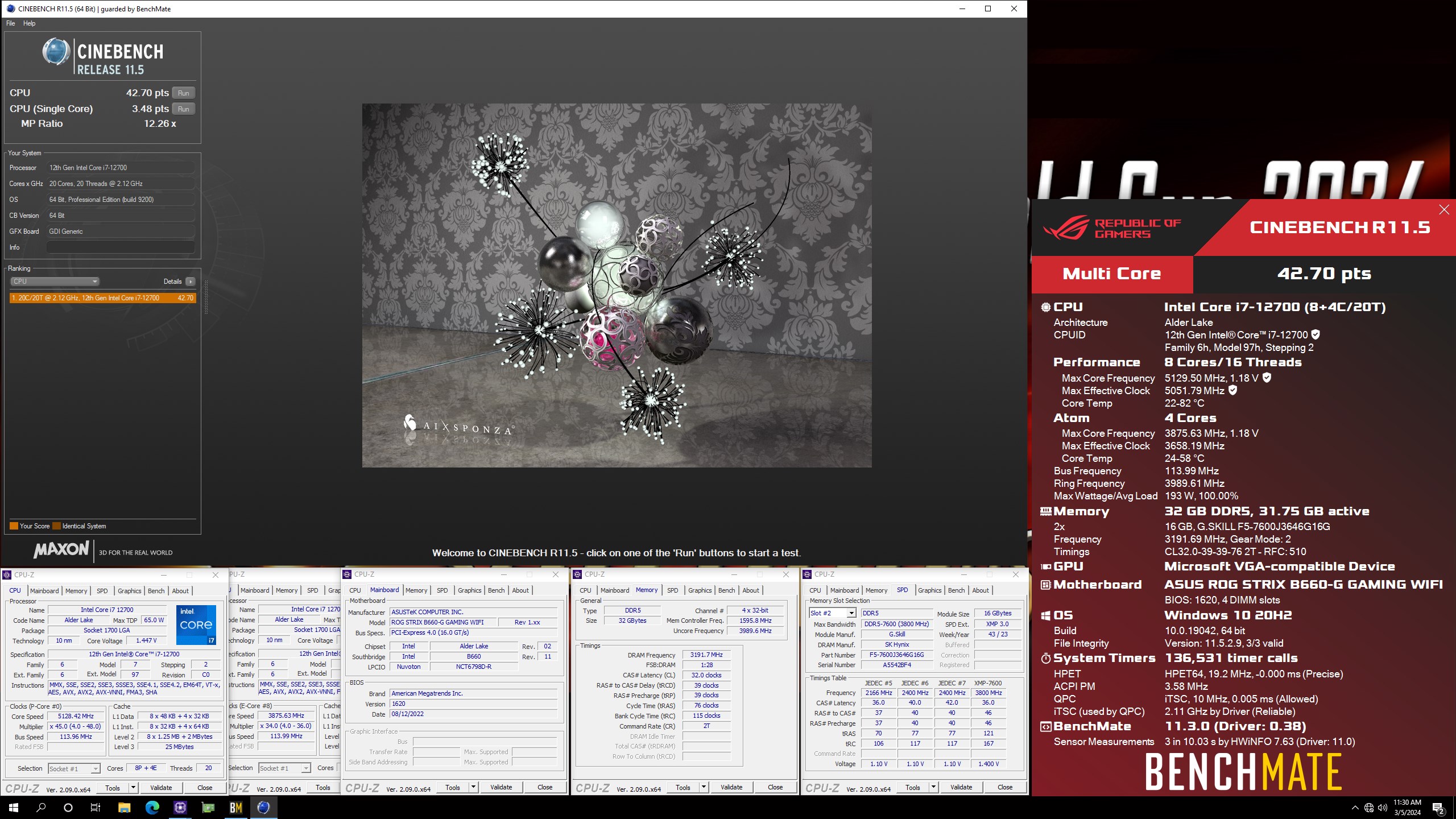
Task: Click orange Your Score legend swatch
Action: (14, 526)
